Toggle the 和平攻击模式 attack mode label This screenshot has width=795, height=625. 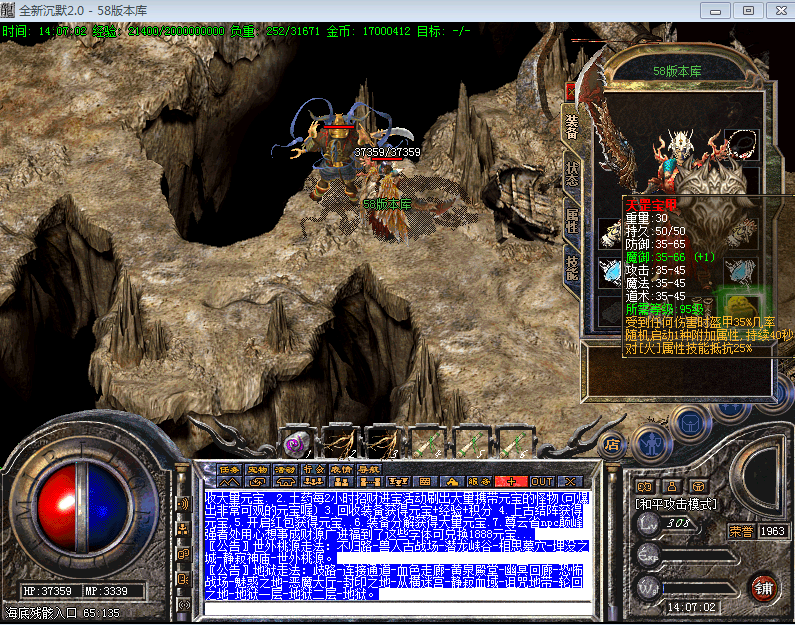click(x=676, y=504)
